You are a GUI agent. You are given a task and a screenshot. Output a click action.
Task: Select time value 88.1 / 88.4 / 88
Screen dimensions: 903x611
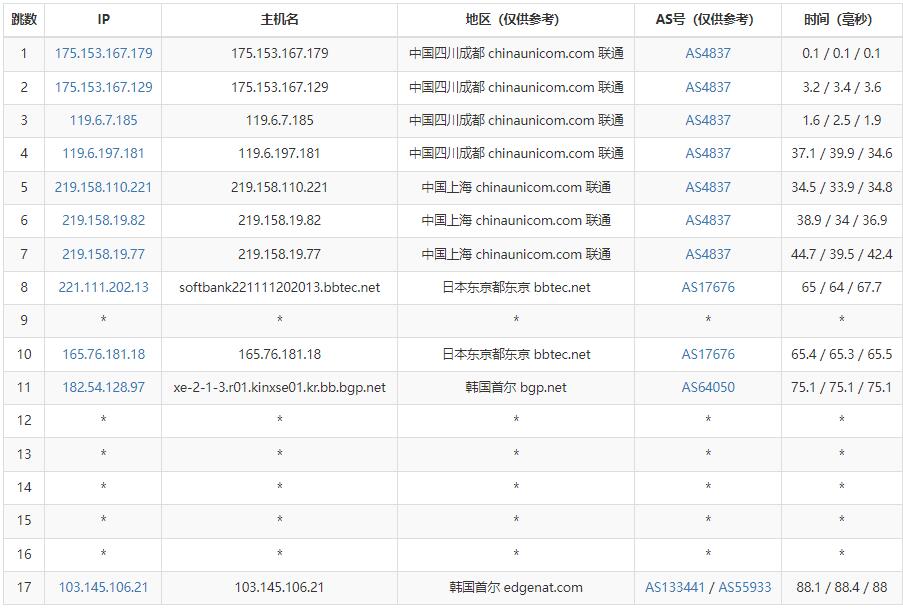(x=841, y=587)
